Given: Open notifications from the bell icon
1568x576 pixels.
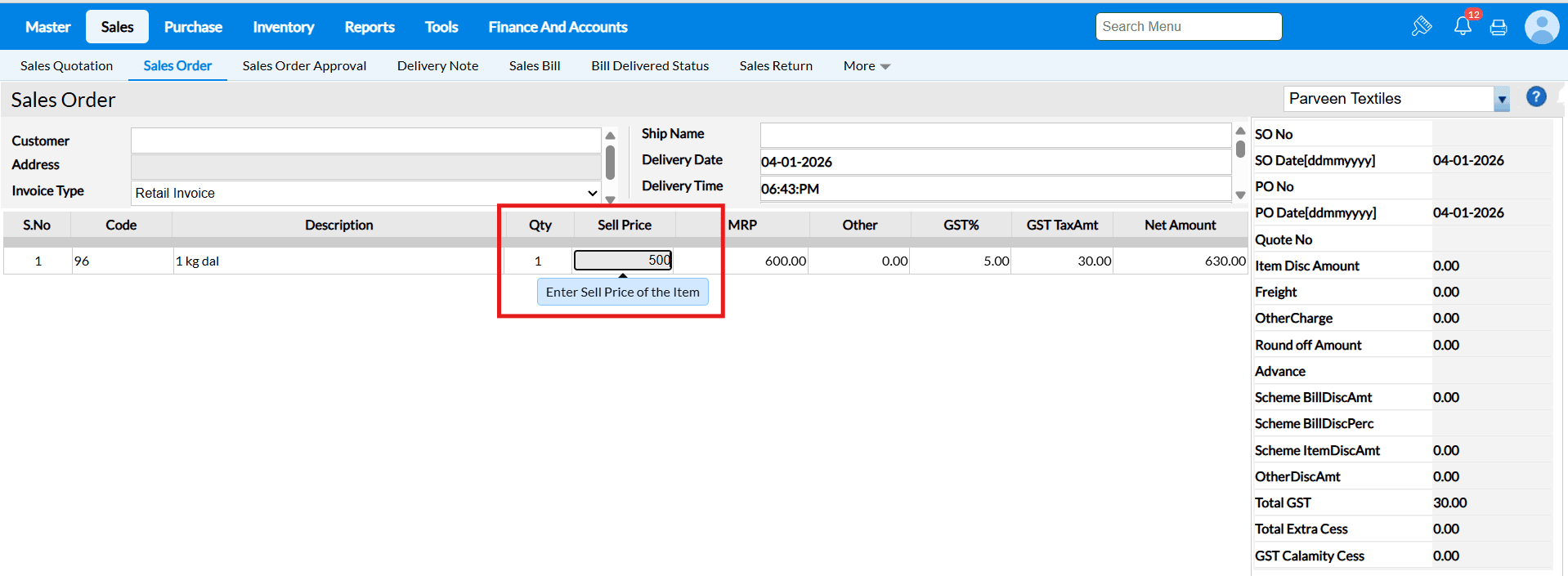Looking at the screenshot, I should [x=1463, y=26].
